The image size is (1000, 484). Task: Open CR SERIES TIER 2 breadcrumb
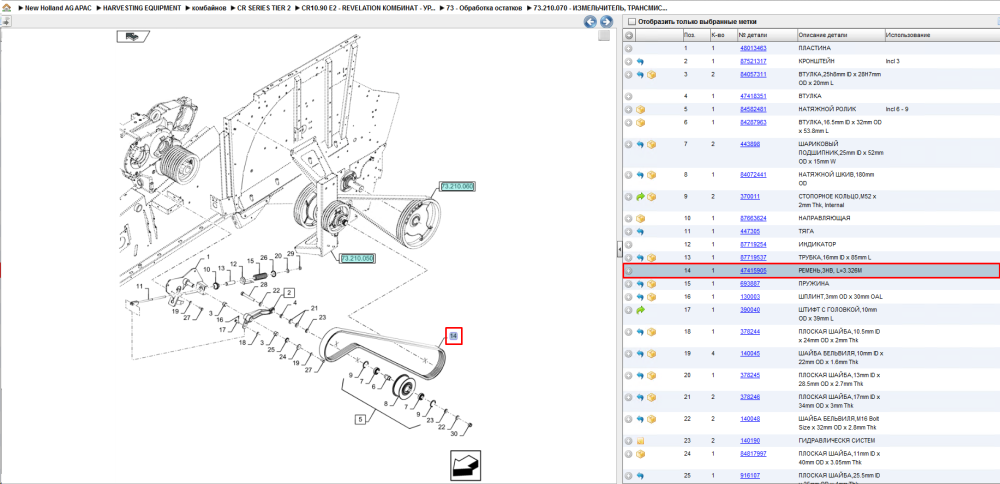tap(263, 8)
